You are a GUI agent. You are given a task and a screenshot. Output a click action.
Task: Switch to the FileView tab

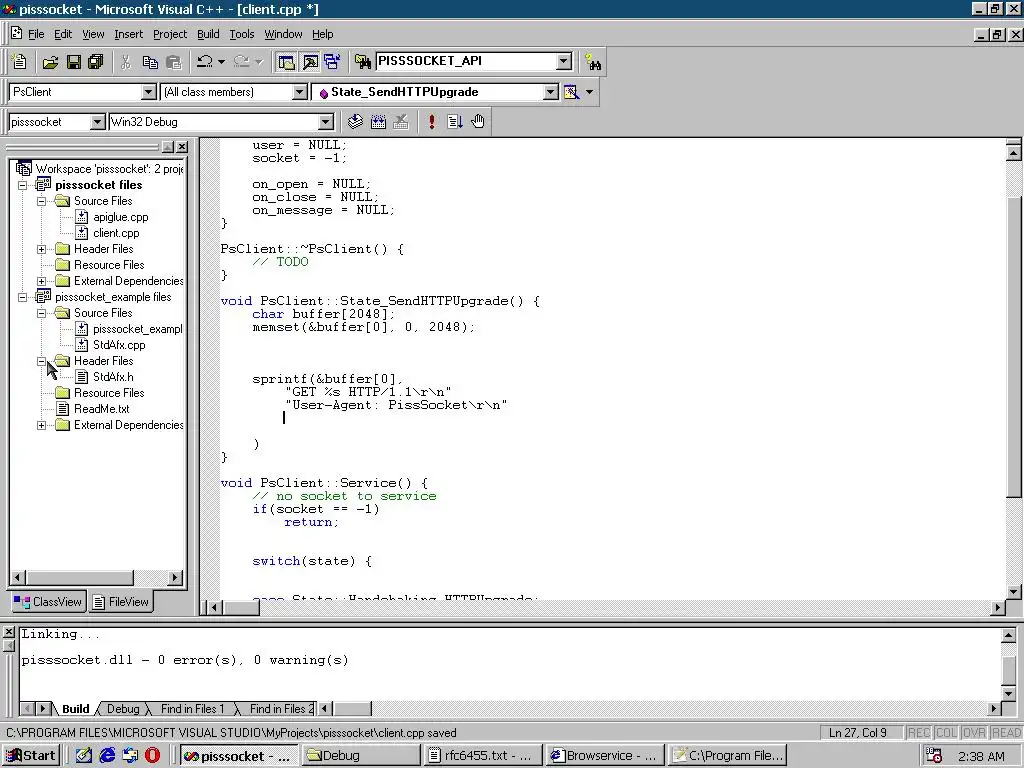pyautogui.click(x=121, y=601)
